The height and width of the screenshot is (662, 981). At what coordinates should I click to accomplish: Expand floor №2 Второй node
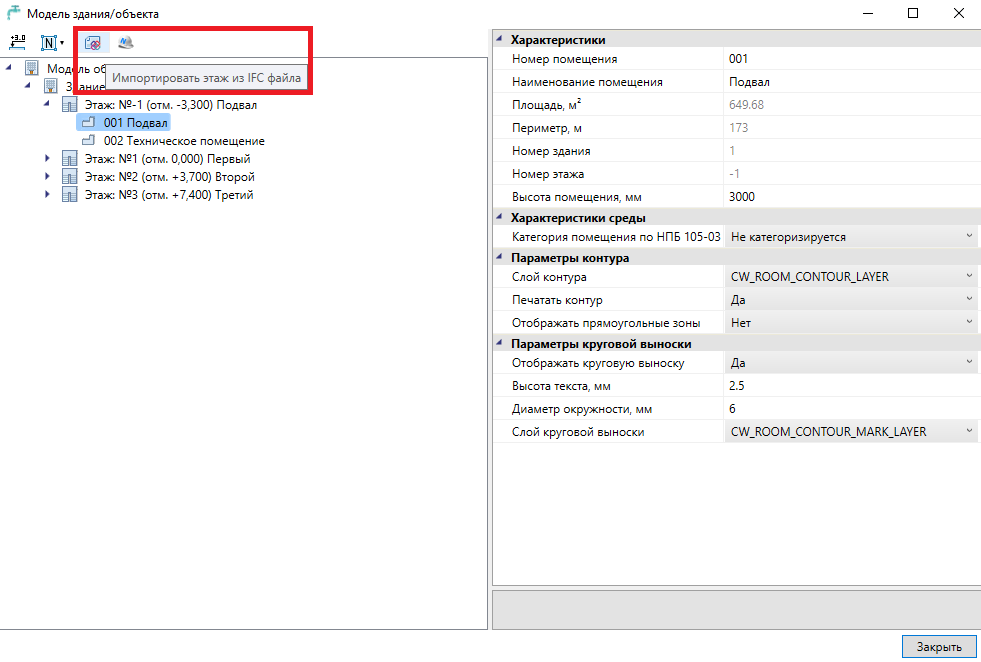[47, 176]
